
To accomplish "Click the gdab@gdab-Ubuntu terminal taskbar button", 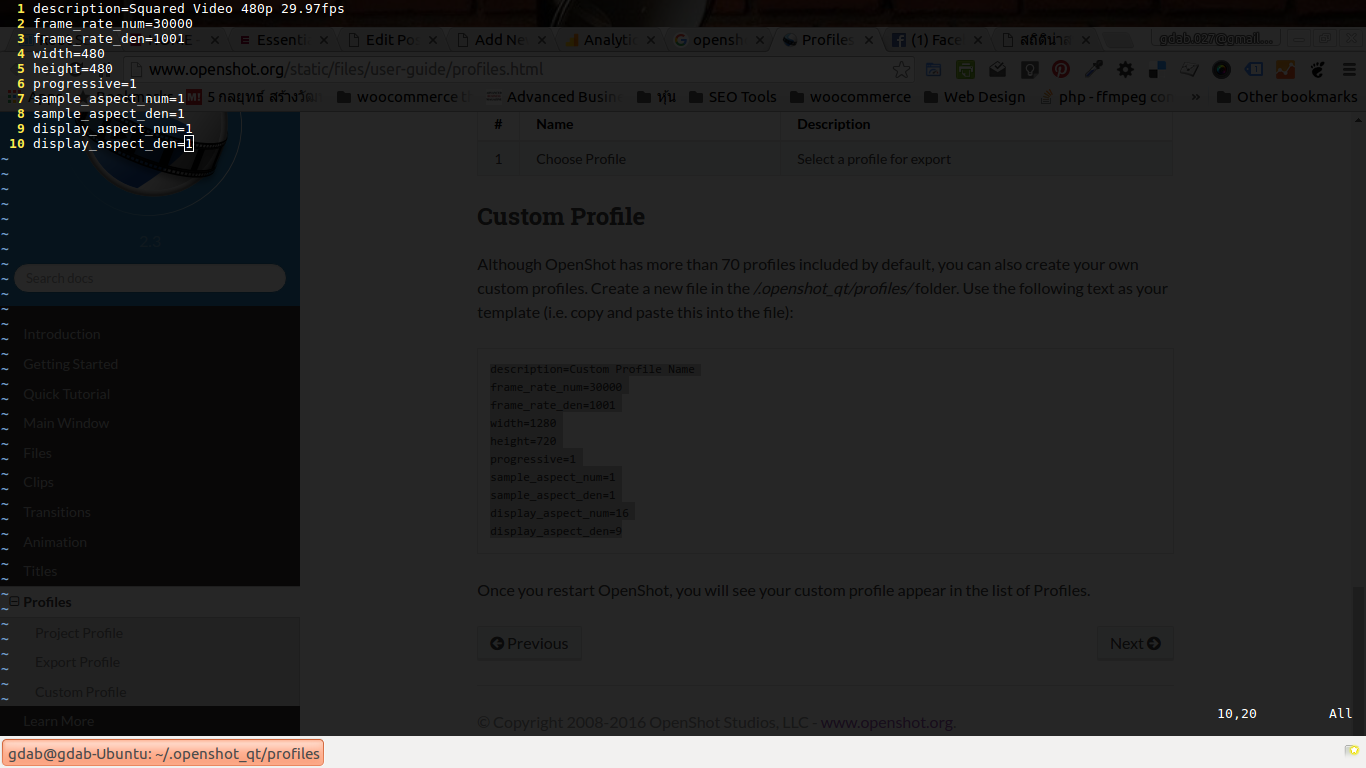I will (x=163, y=753).
